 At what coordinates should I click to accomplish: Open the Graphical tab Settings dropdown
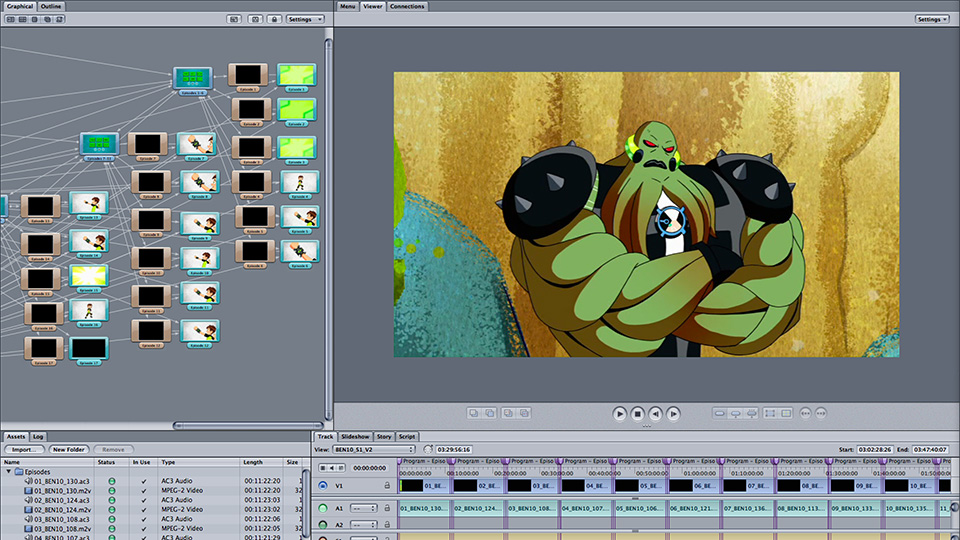[x=305, y=19]
